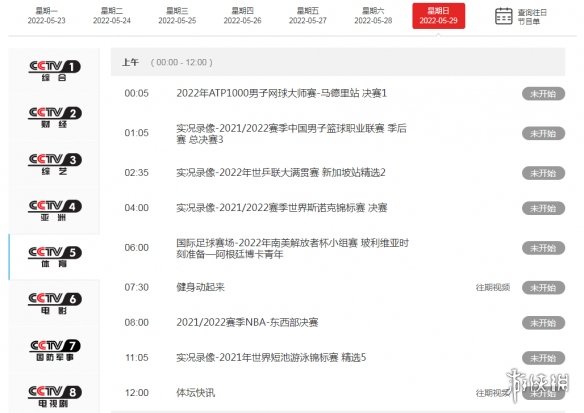Click 未开始 button for 11:05 游泳锦标赛 program

tap(543, 358)
